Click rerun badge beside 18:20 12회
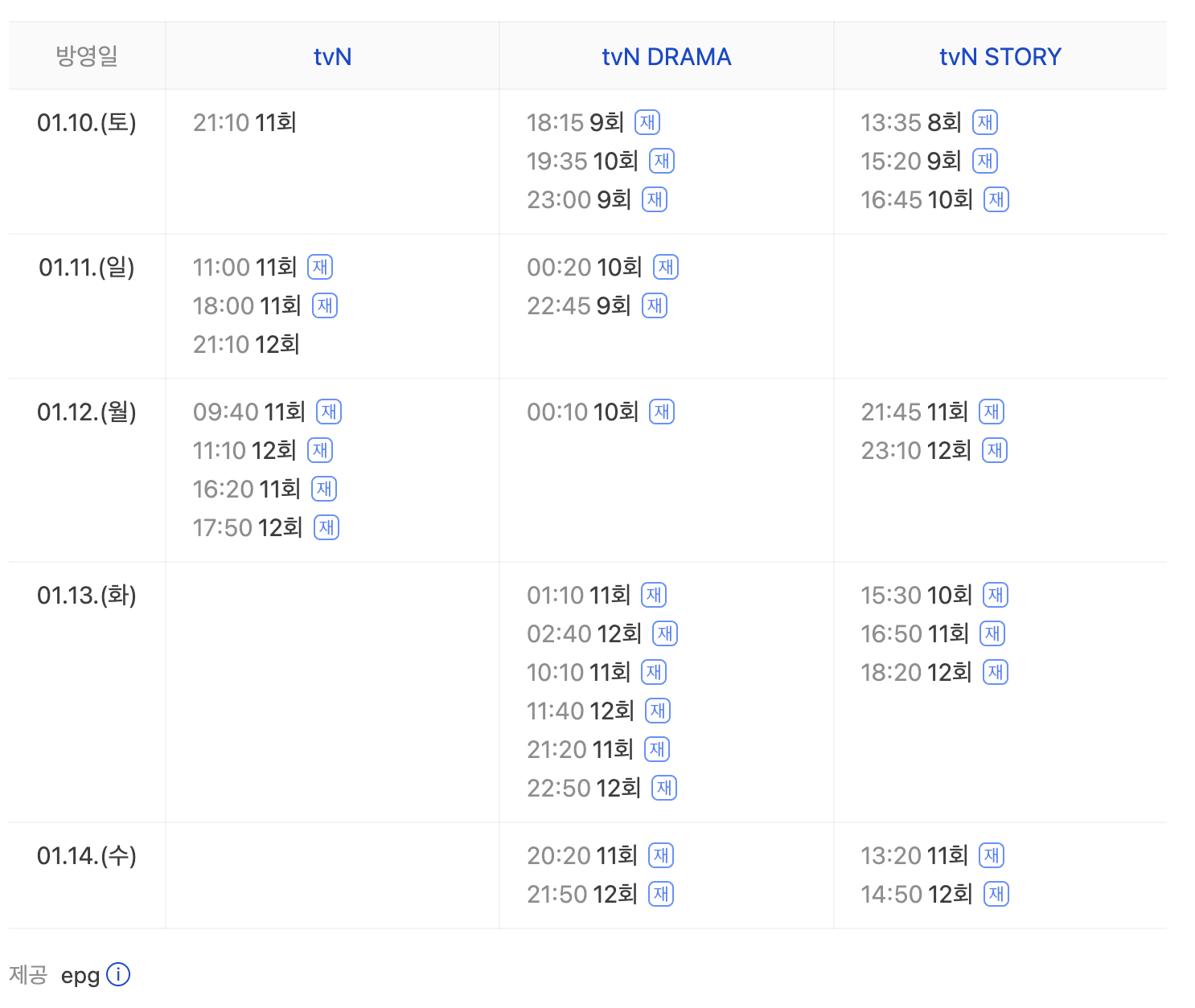Viewport: 1195px width, 1008px height. click(x=996, y=672)
